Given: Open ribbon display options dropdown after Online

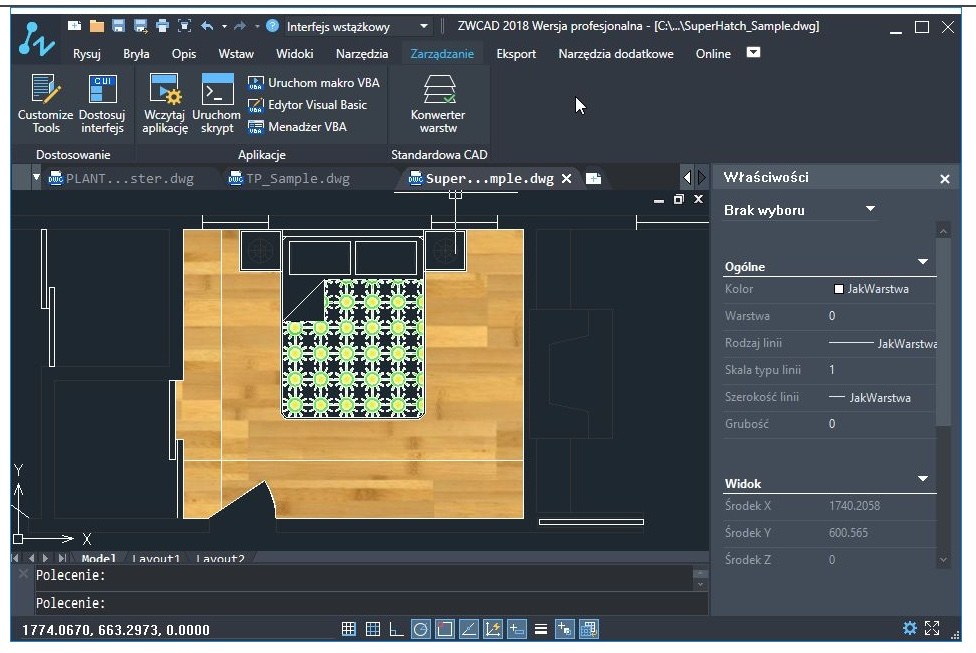Looking at the screenshot, I should (x=753, y=52).
